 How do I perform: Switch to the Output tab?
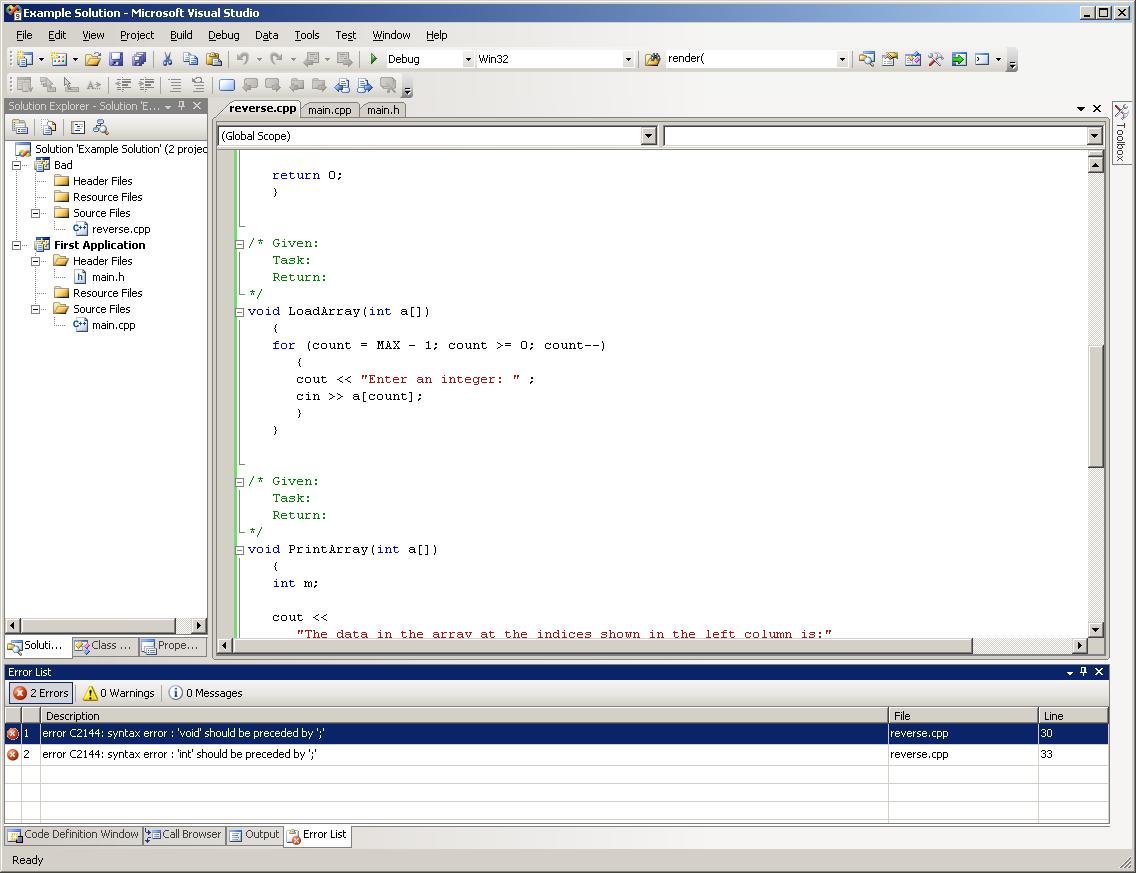pyautogui.click(x=254, y=835)
